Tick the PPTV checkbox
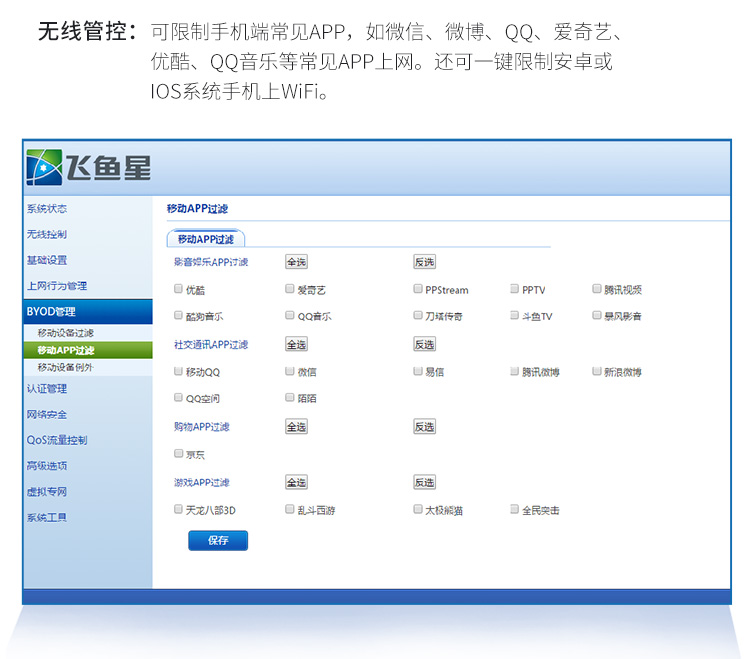Screen dimensions: 750x659 point(515,288)
